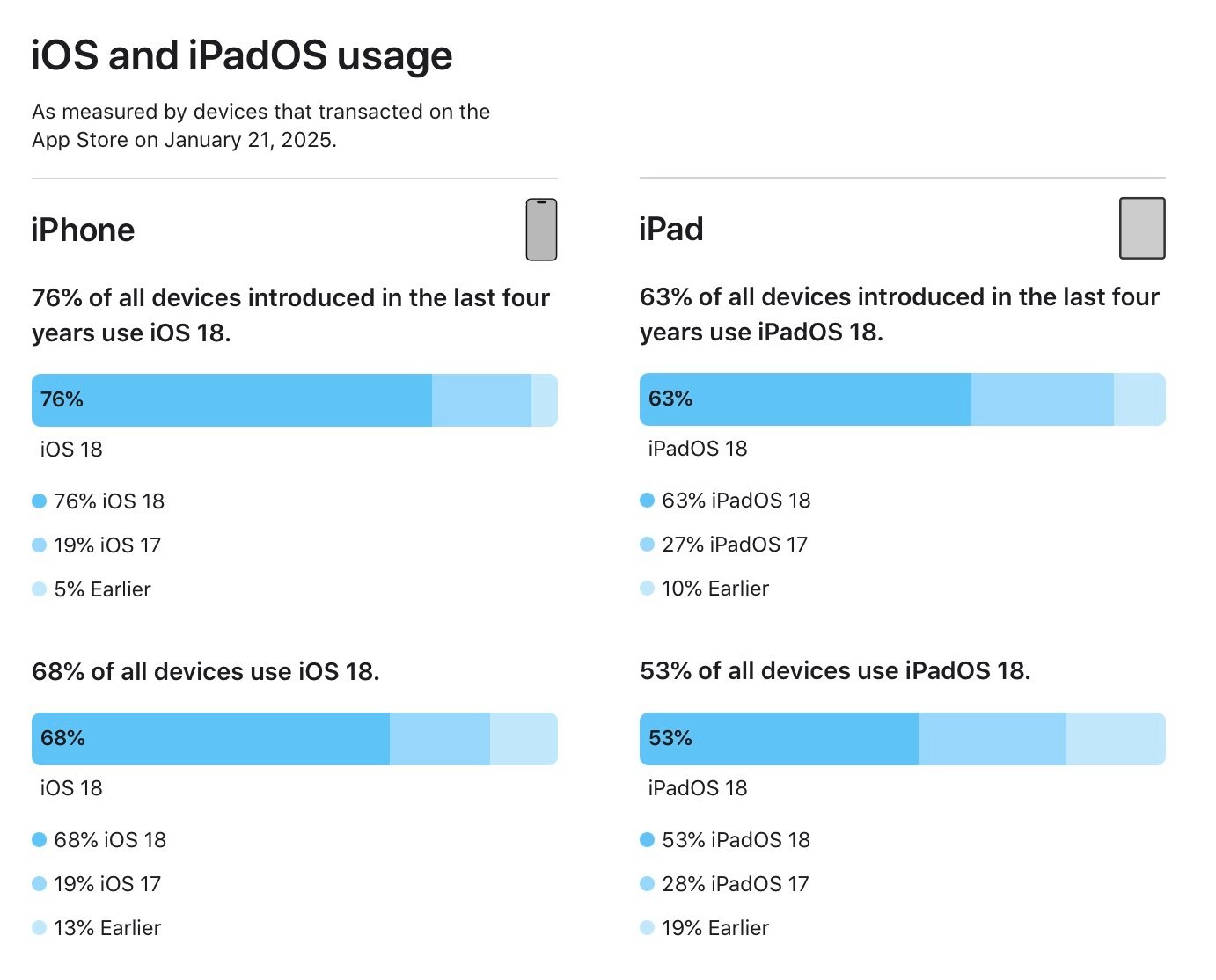Click the 53% iPadOS 18 legend dot
This screenshot has width=1216, height=980.
pos(647,840)
